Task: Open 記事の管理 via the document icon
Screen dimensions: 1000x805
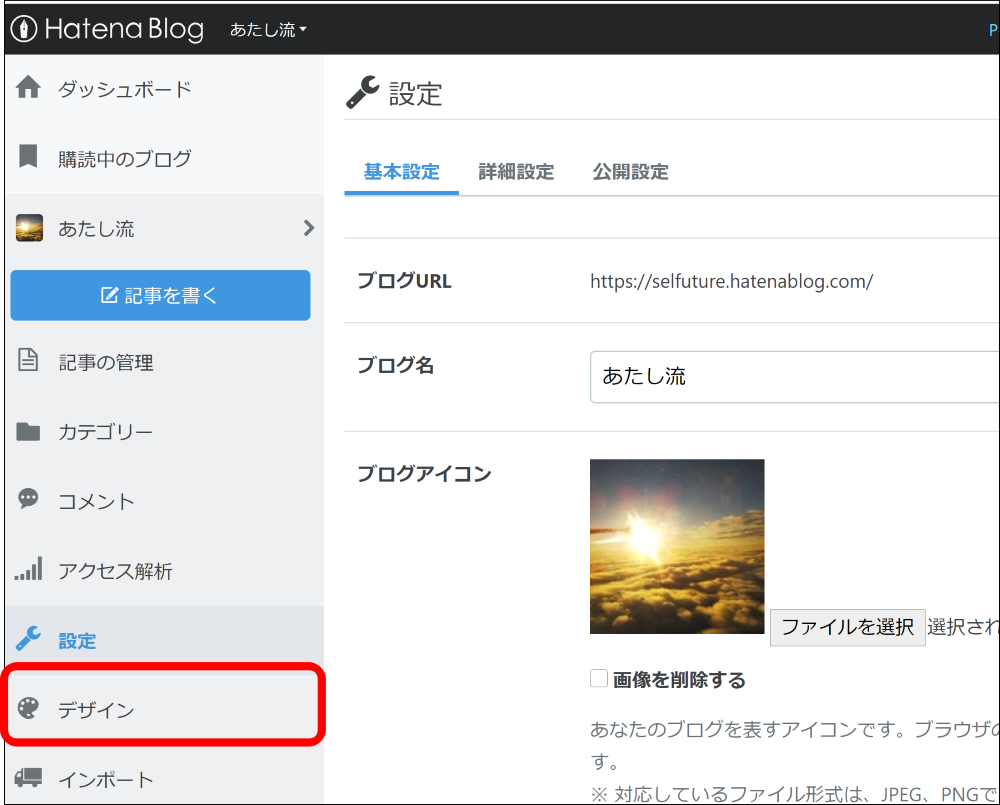Action: tap(28, 362)
